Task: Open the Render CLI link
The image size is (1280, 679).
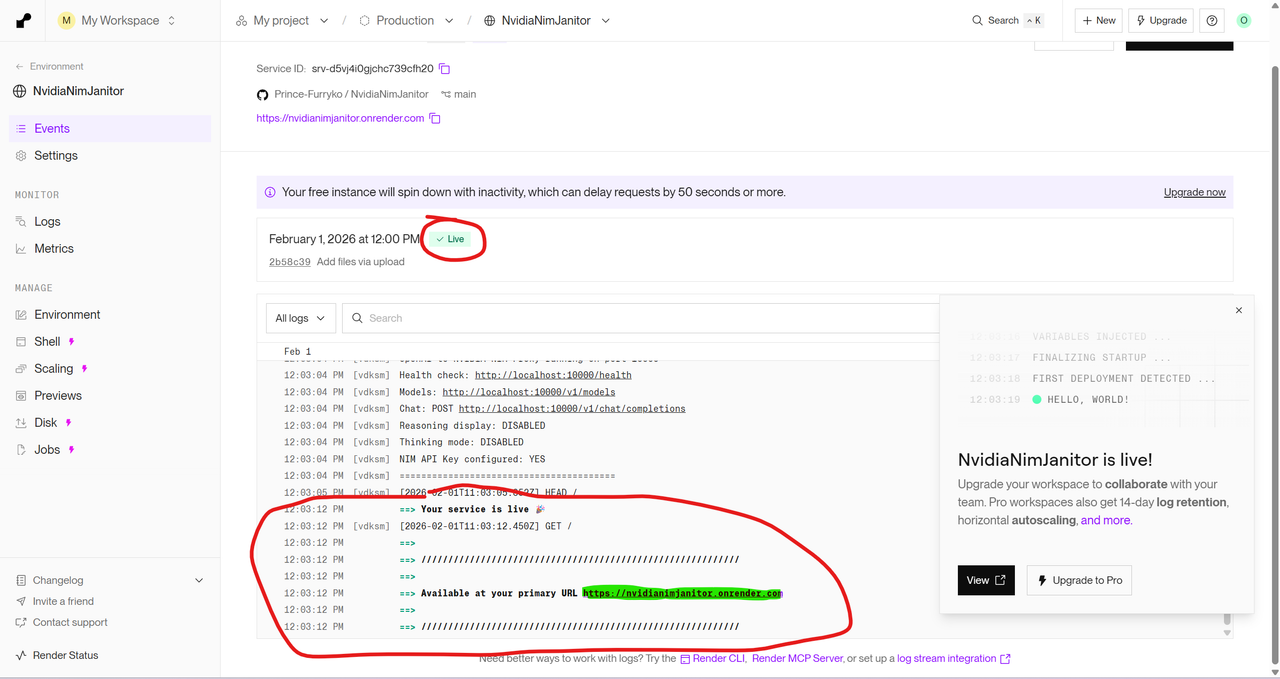Action: click(713, 659)
